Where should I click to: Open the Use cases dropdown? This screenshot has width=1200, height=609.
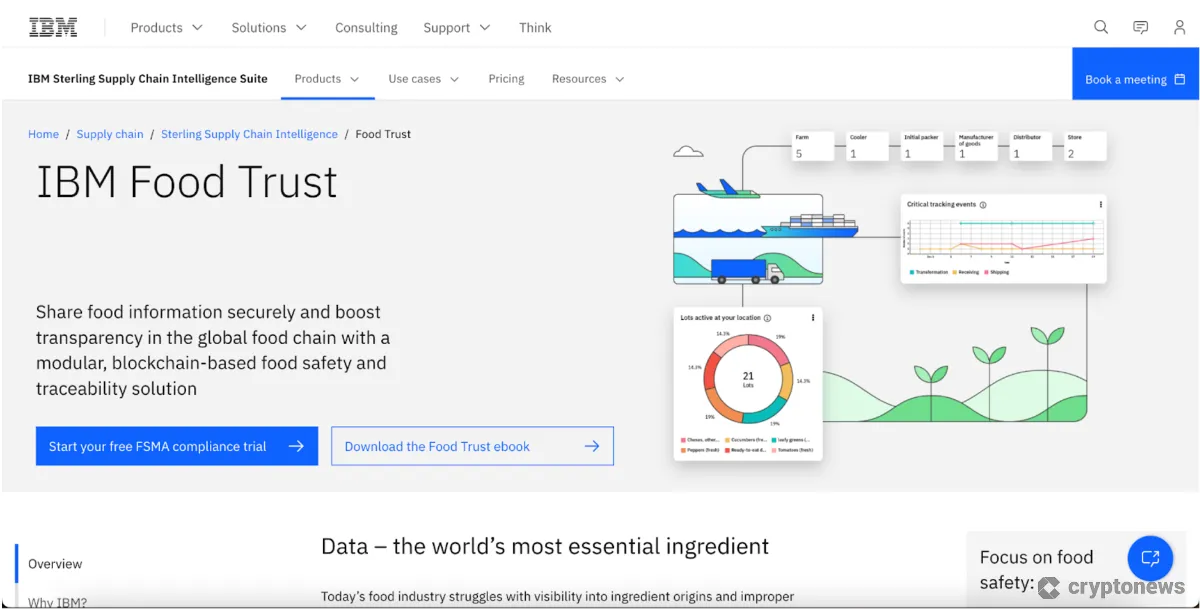(x=423, y=78)
